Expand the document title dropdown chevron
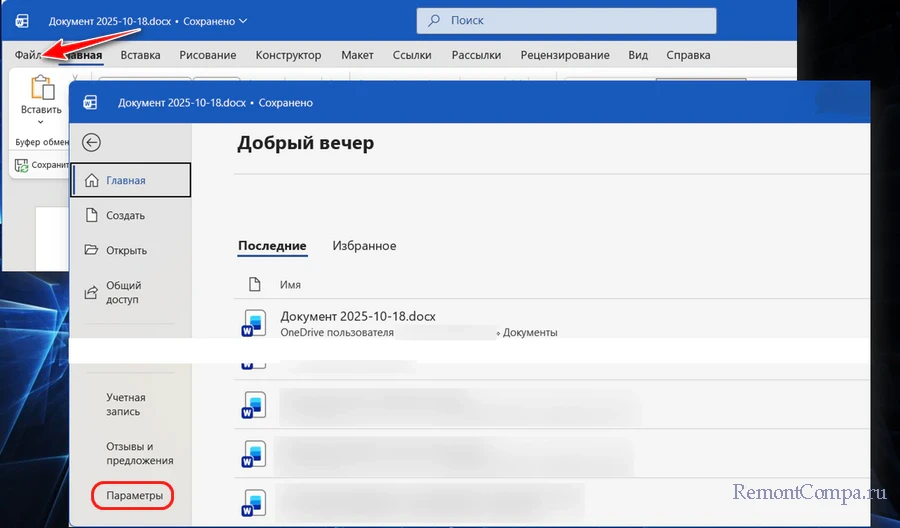 pos(243,20)
